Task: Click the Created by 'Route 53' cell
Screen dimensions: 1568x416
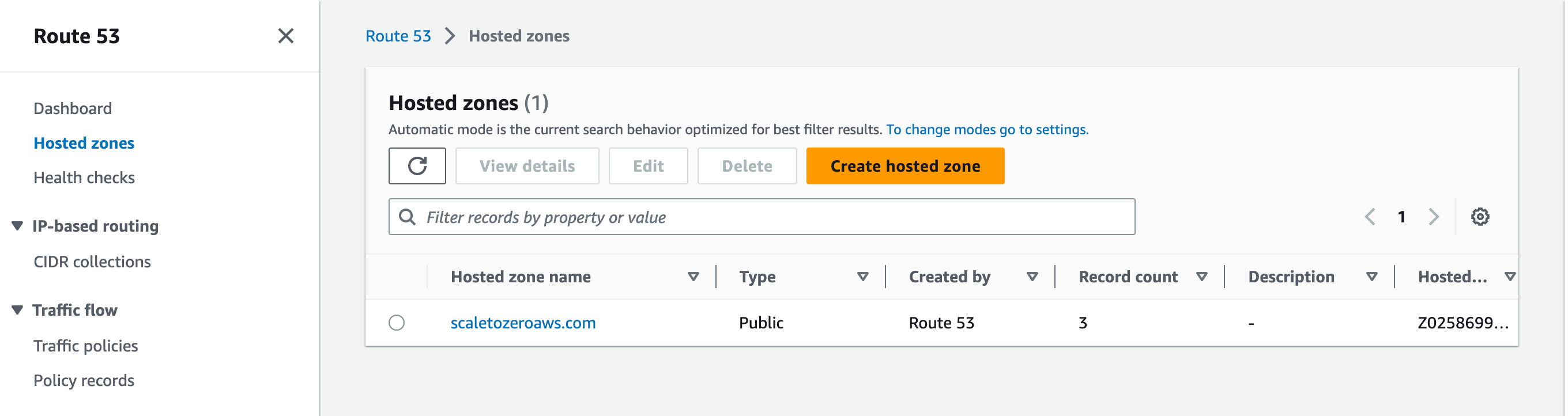Action: [x=941, y=322]
